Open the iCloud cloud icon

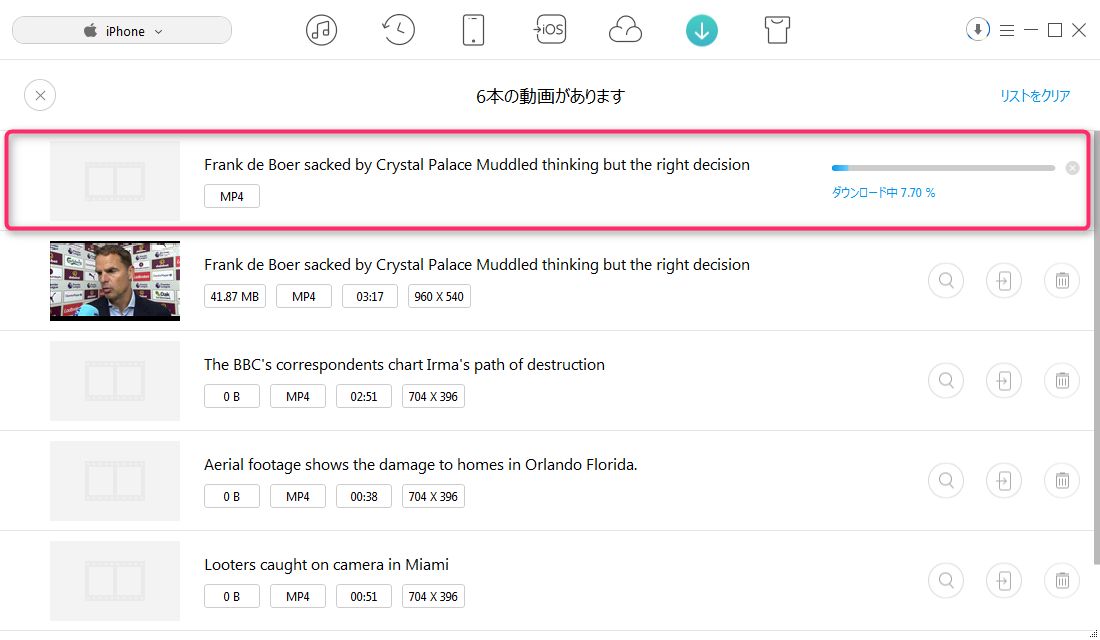click(x=625, y=30)
